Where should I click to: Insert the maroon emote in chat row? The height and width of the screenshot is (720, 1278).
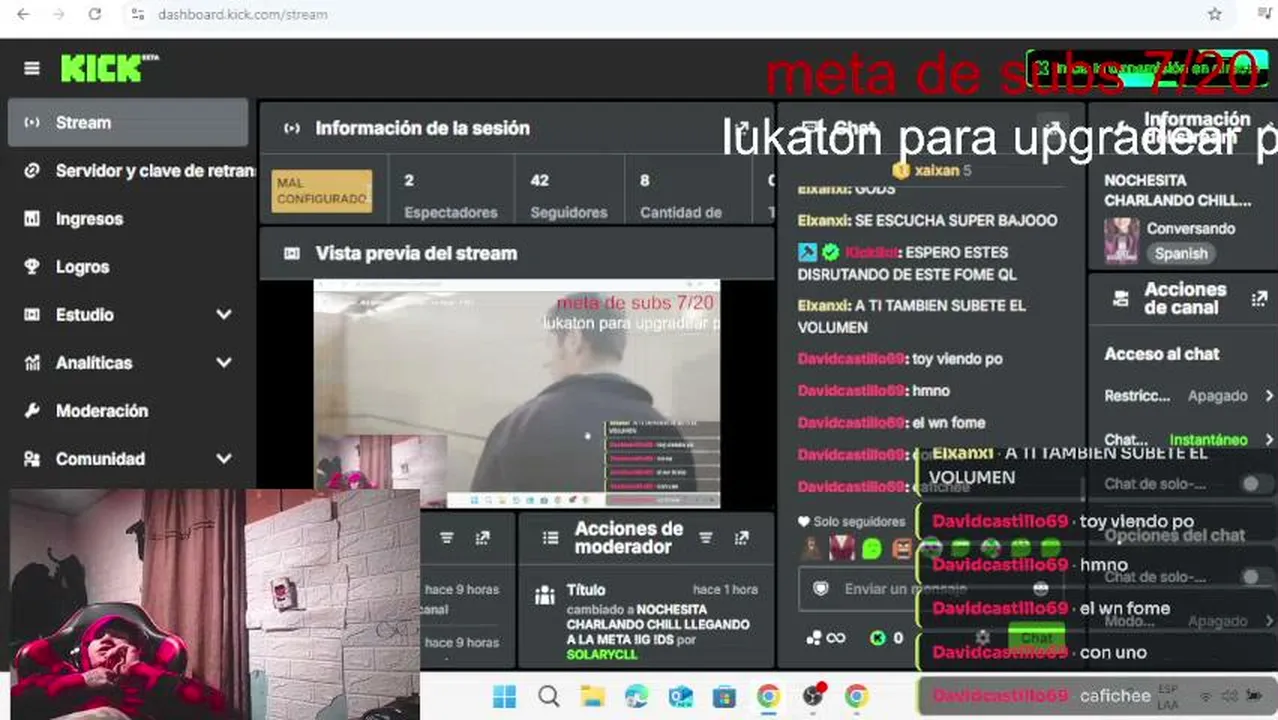842,548
